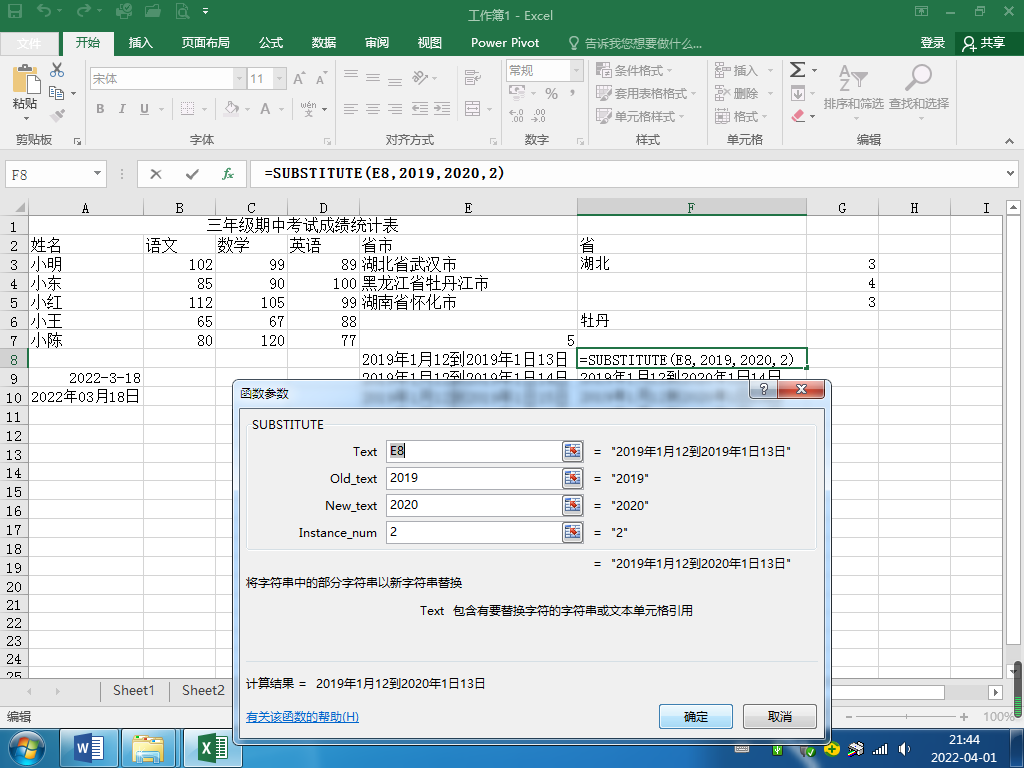
Task: Click the Paste clipboard icon
Action: point(26,79)
